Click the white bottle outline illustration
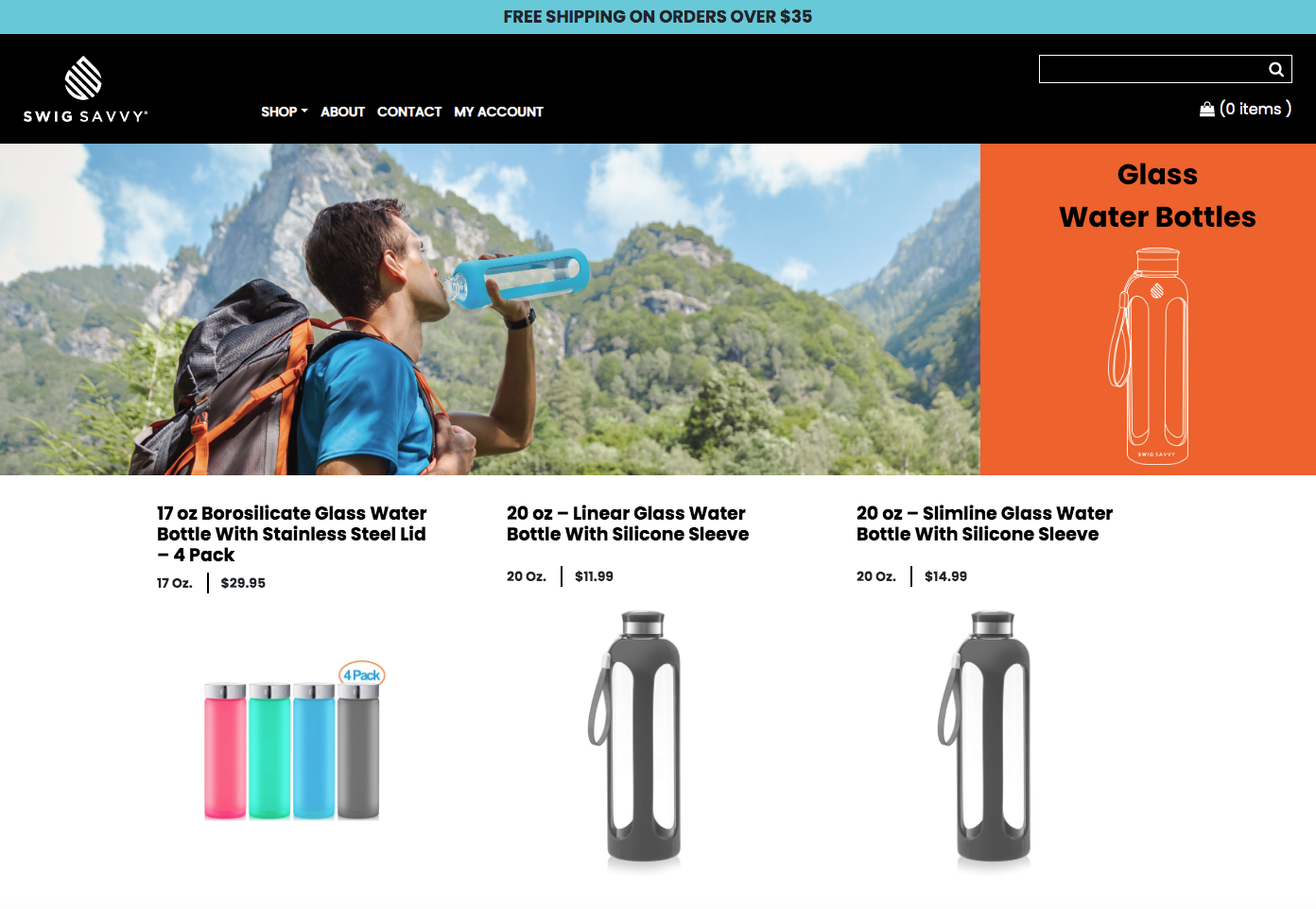This screenshot has height=909, width=1316. point(1149,356)
